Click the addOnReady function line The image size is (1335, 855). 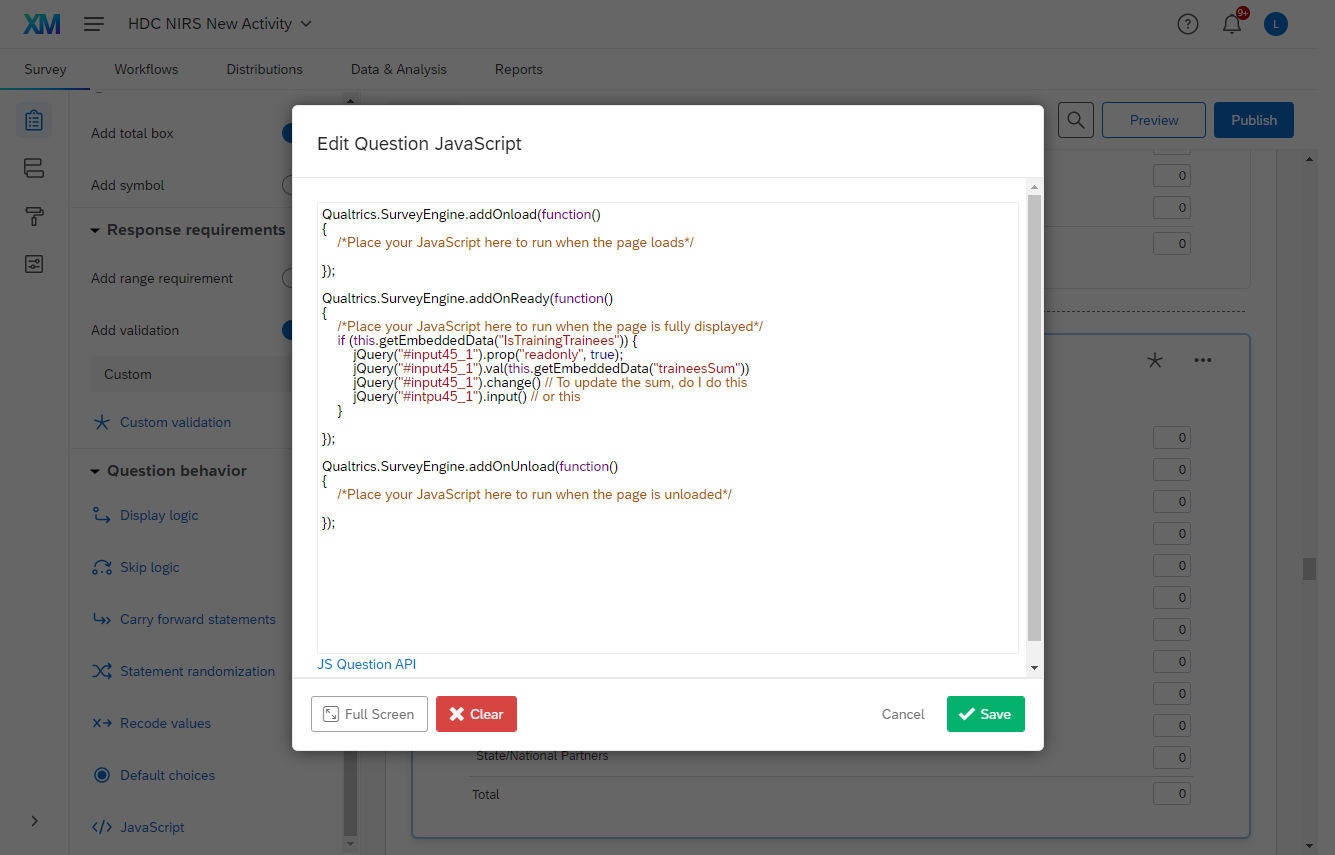click(467, 298)
